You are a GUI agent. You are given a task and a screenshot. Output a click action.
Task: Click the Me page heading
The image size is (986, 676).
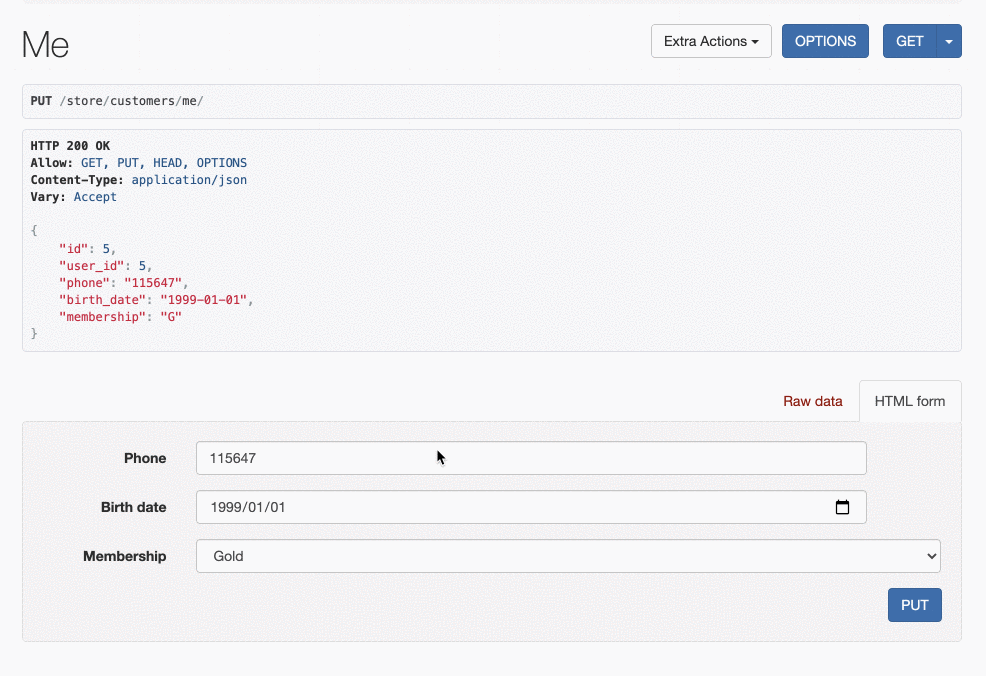click(x=45, y=45)
